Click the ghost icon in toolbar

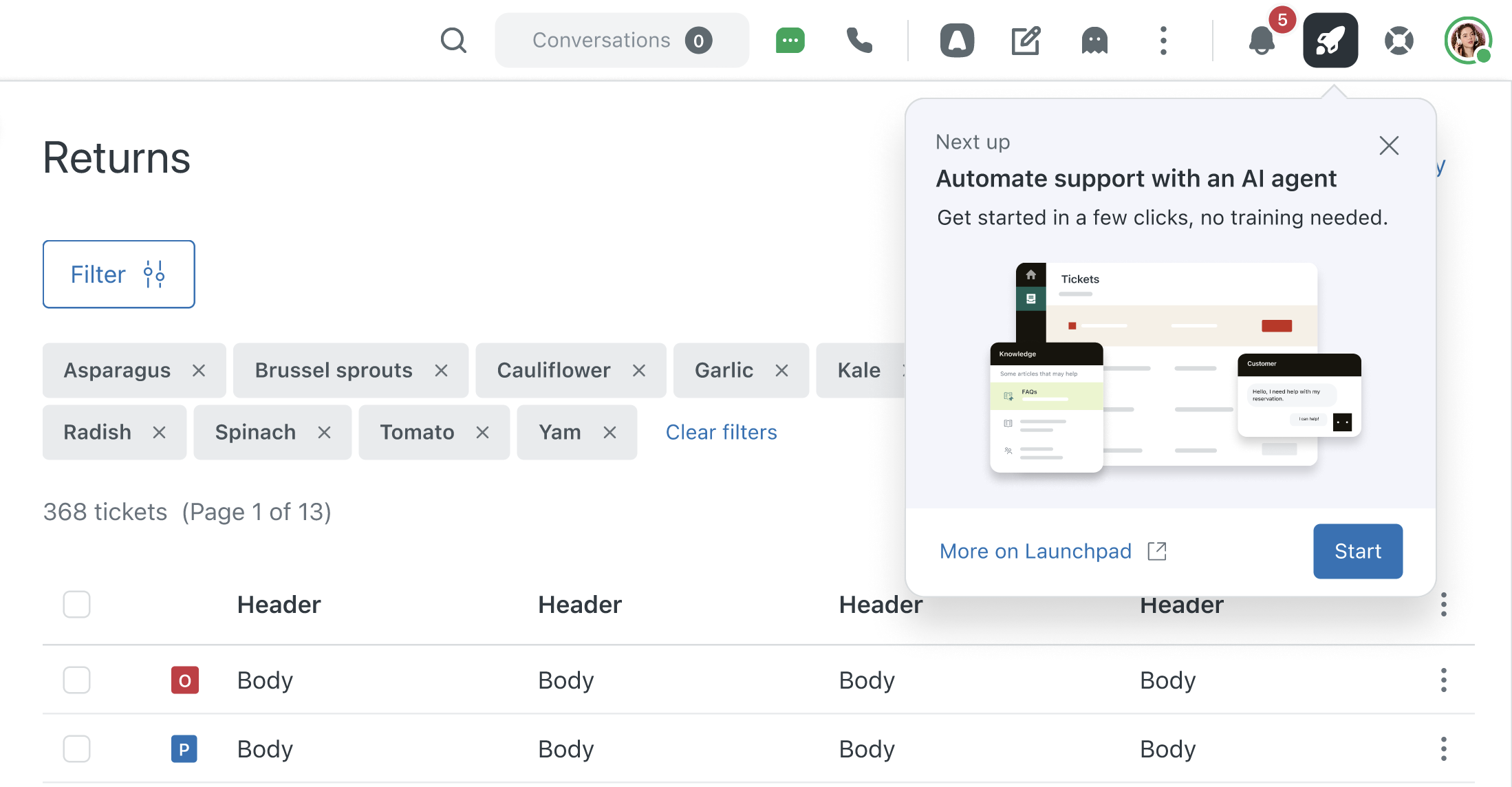(1094, 41)
